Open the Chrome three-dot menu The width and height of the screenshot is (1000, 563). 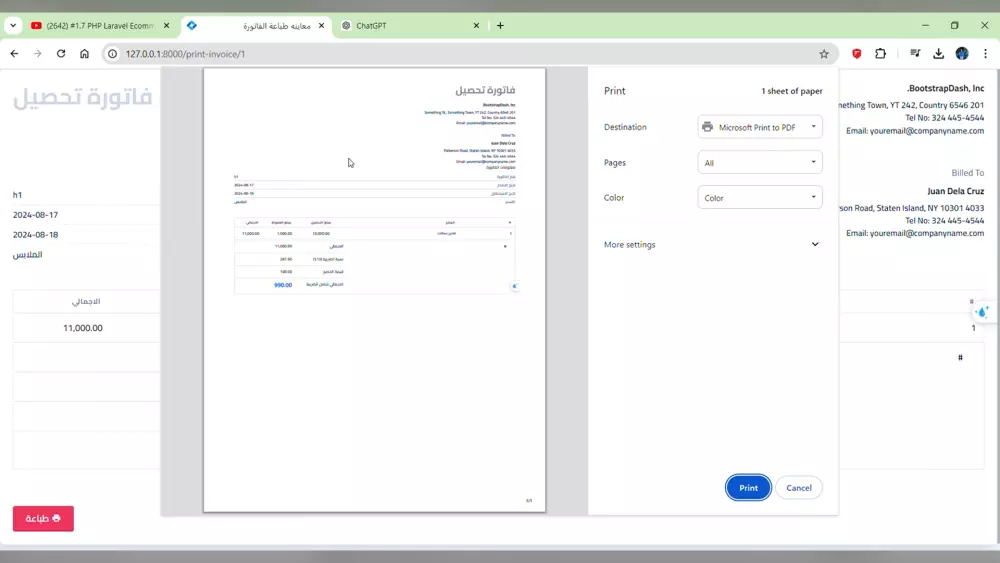coord(985,54)
